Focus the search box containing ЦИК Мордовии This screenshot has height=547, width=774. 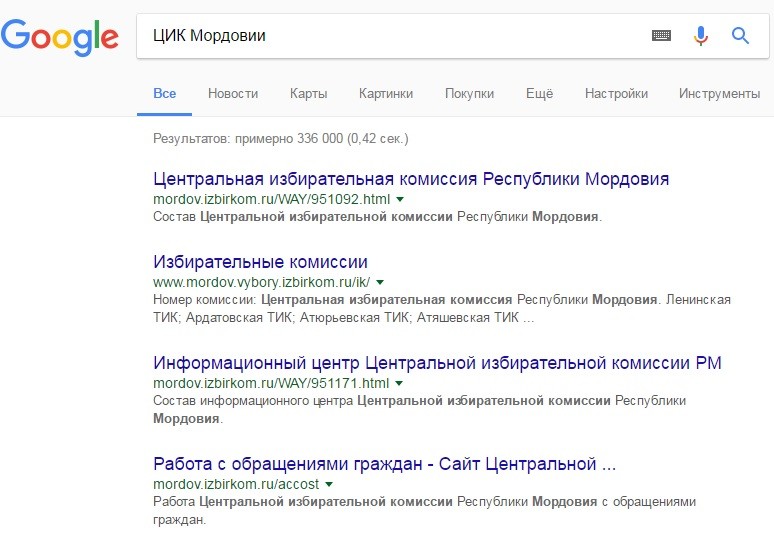pos(453,36)
